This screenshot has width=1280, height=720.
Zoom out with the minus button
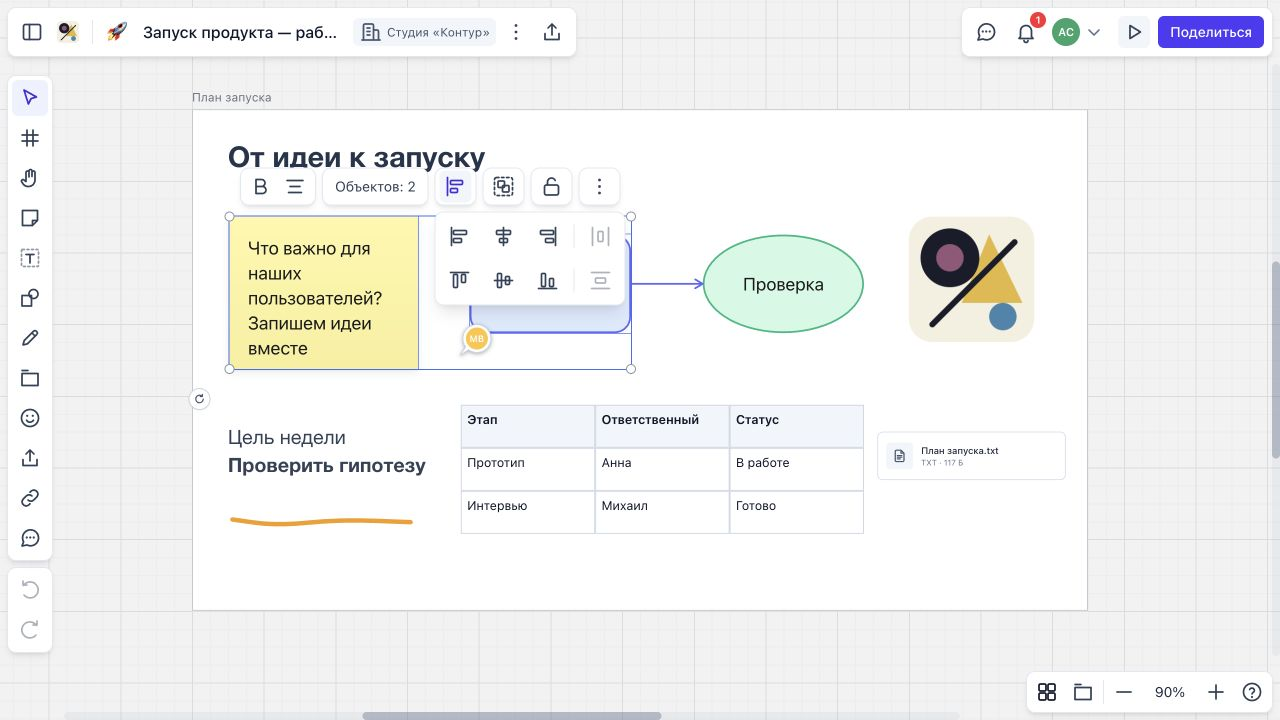1124,692
